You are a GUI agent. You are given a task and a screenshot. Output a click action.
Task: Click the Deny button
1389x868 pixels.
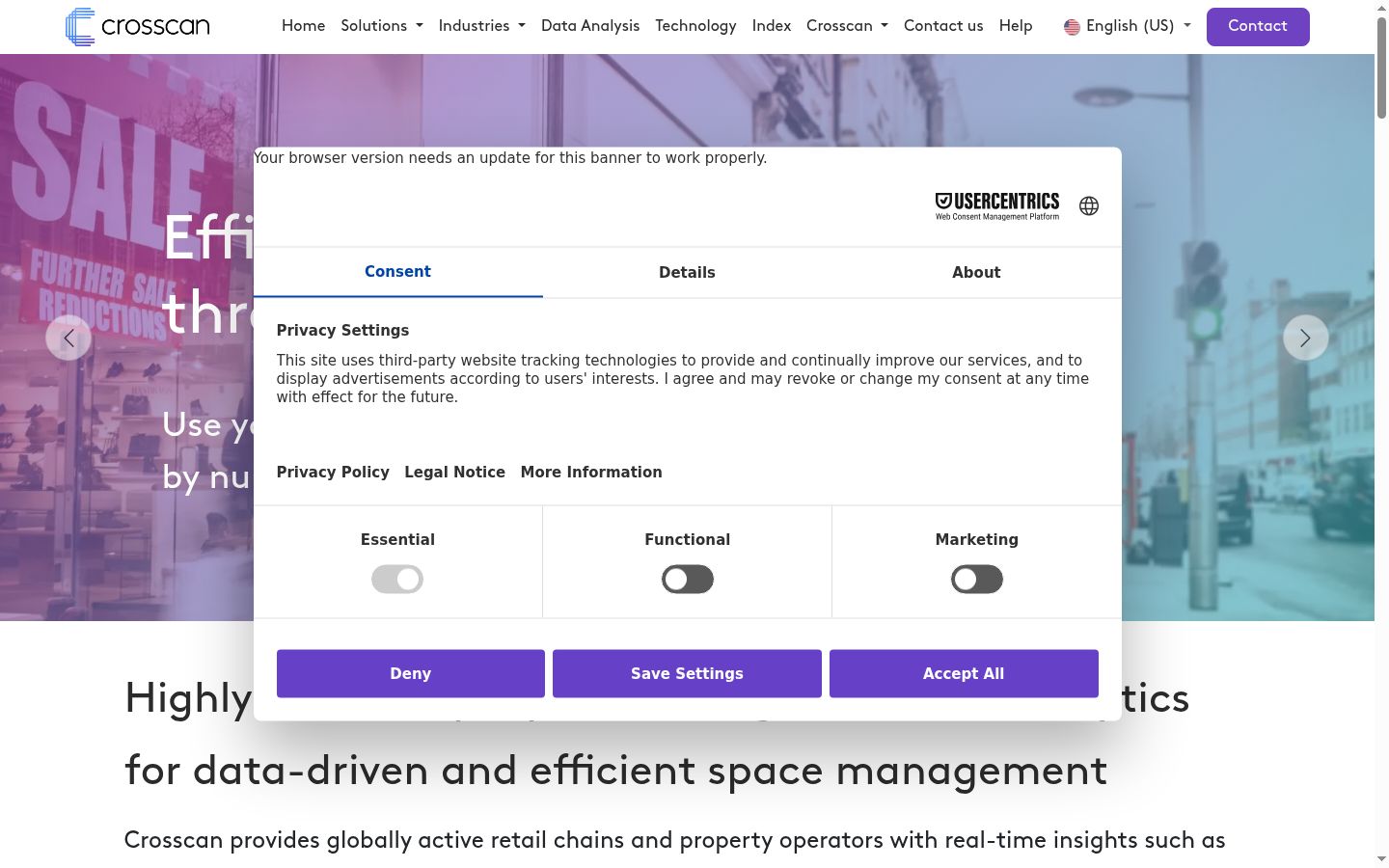point(411,673)
